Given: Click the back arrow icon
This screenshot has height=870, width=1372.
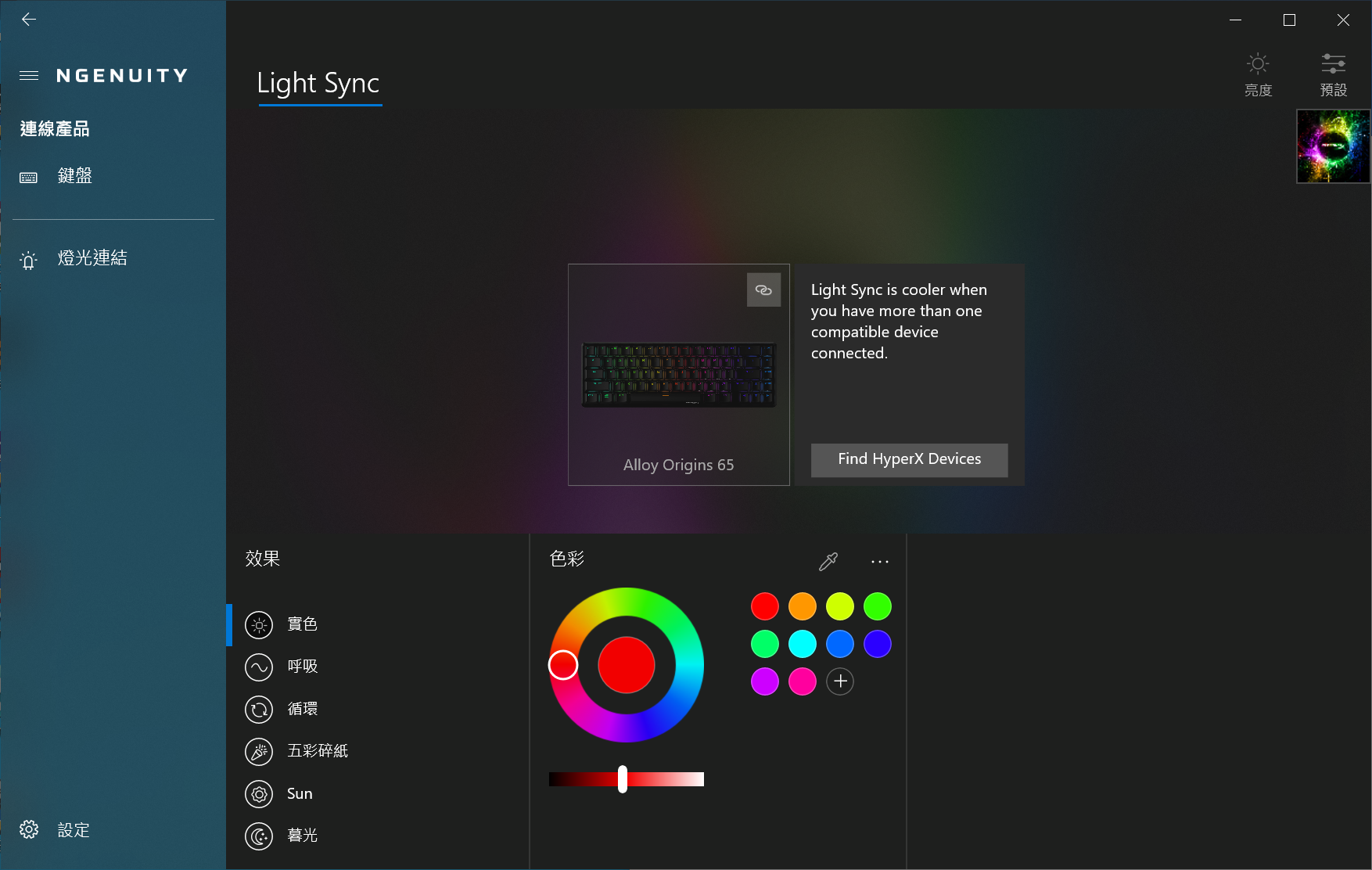Looking at the screenshot, I should [x=29, y=20].
